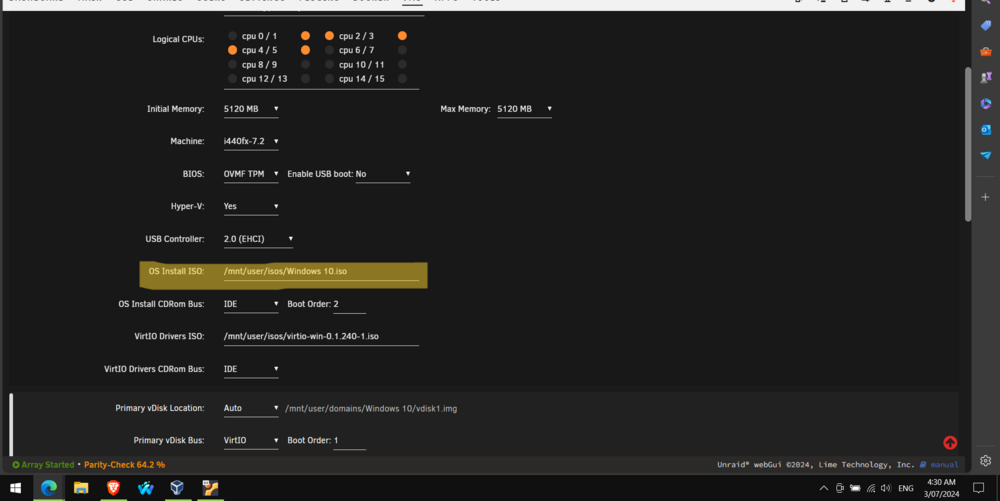
Task: Open the Enable USB boot dropdown
Action: (x=383, y=174)
